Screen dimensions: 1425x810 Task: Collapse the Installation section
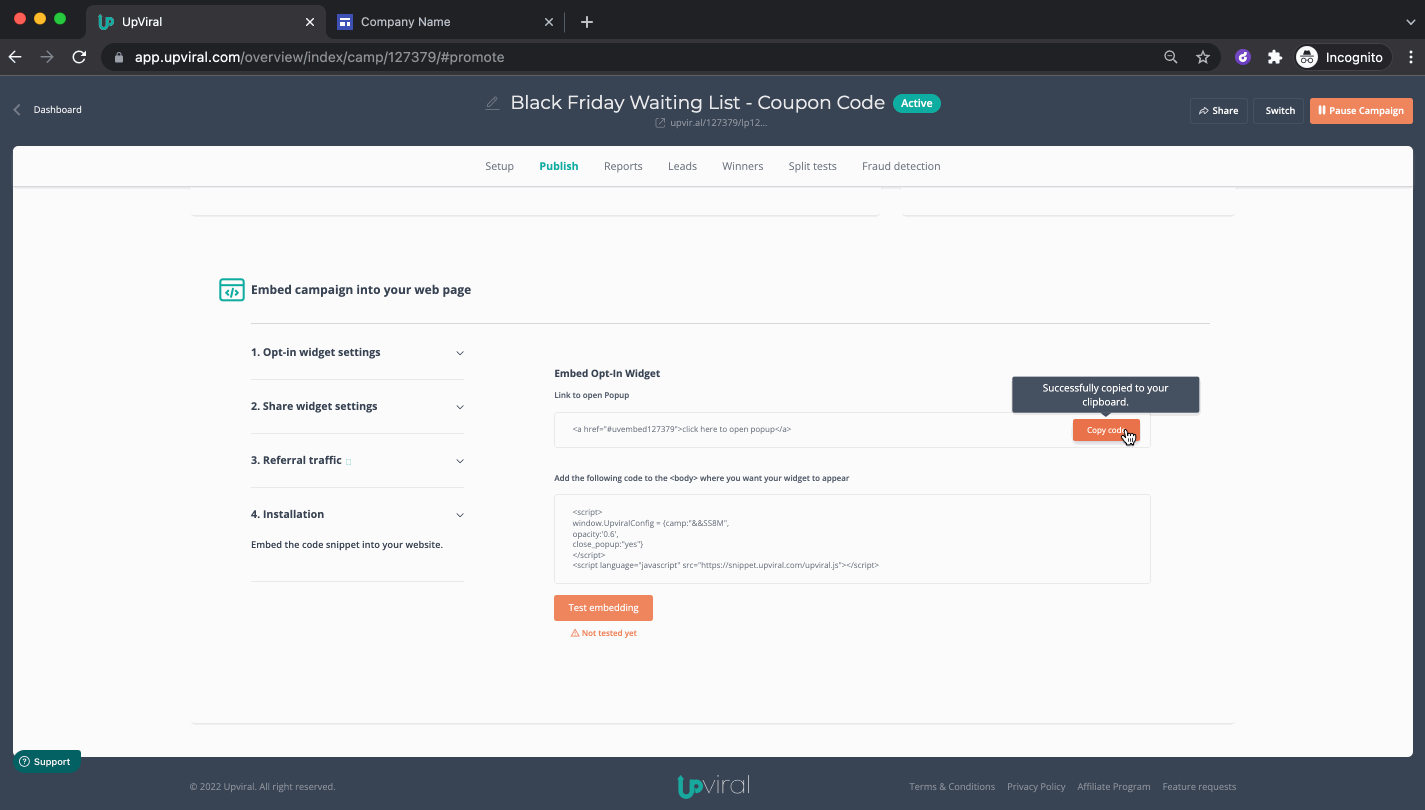357,514
